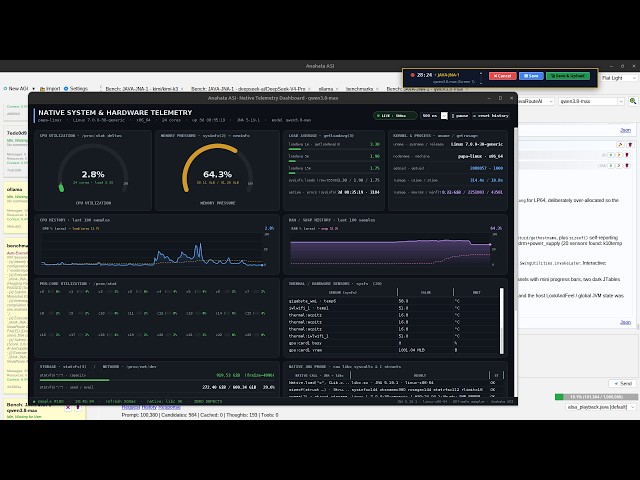640x480 pixels.
Task: Click the green magnifier icon beside model dropdown
Action: [x=633, y=101]
